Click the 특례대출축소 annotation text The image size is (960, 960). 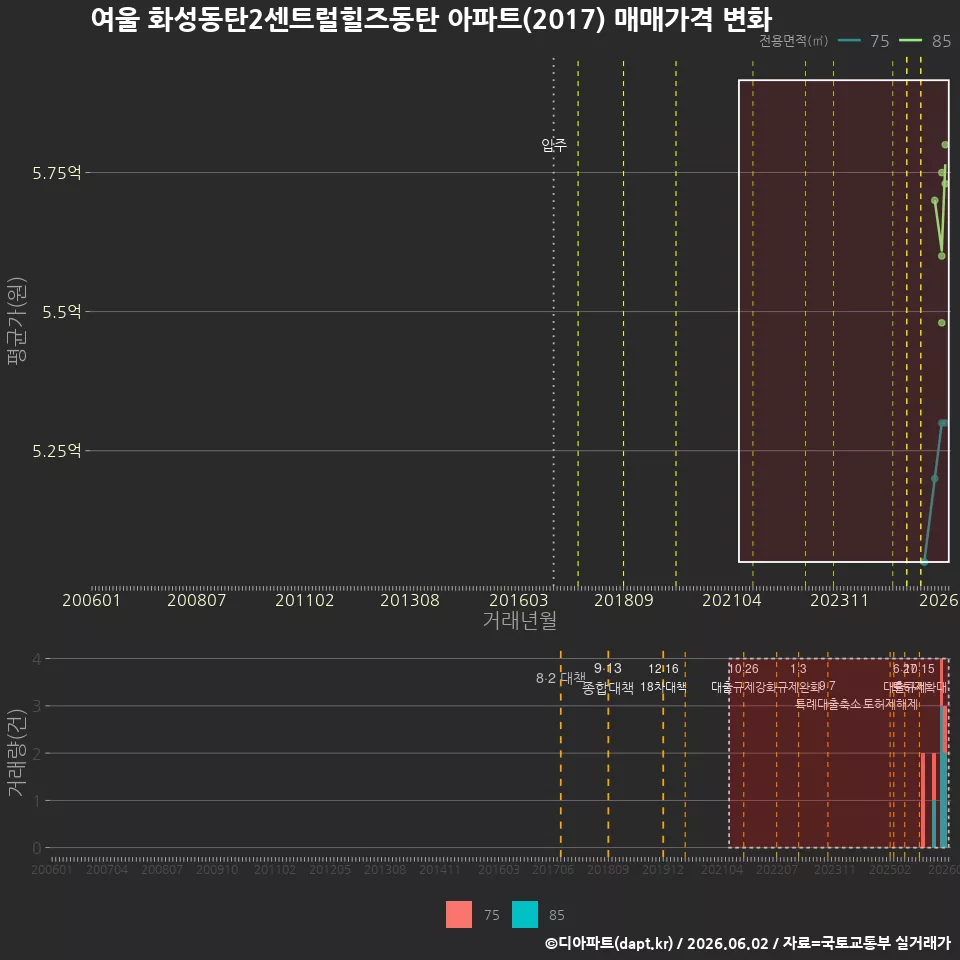827,704
